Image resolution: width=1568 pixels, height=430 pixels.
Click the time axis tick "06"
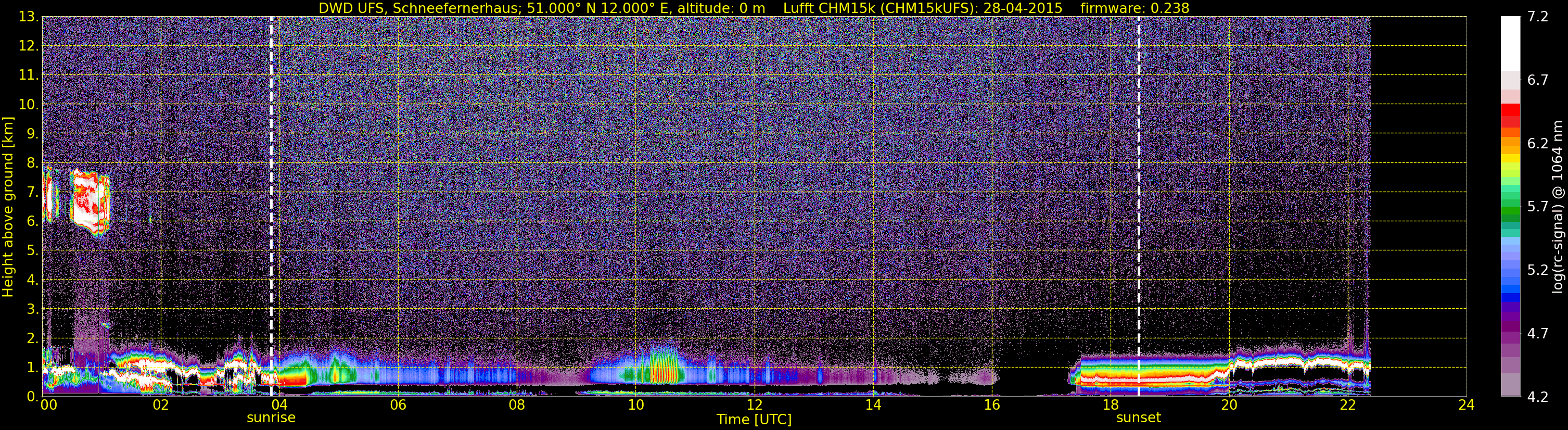[398, 406]
